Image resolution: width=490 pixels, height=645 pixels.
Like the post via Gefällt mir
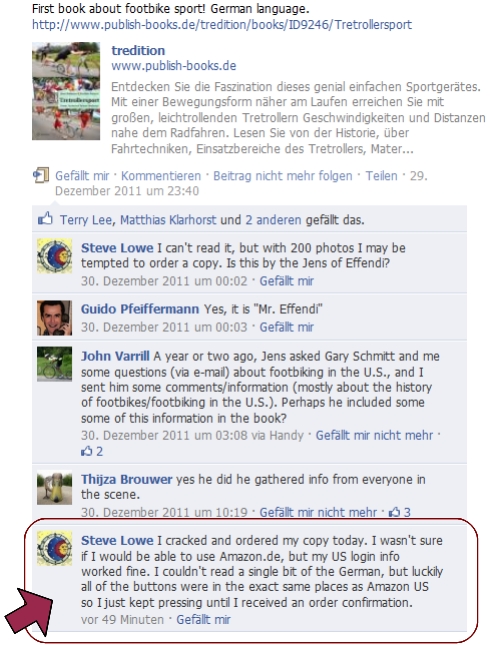tap(82, 176)
